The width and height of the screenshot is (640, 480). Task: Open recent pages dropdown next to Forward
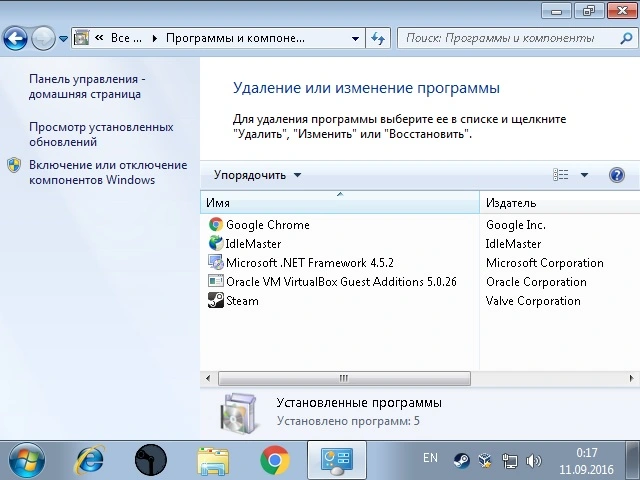click(63, 39)
